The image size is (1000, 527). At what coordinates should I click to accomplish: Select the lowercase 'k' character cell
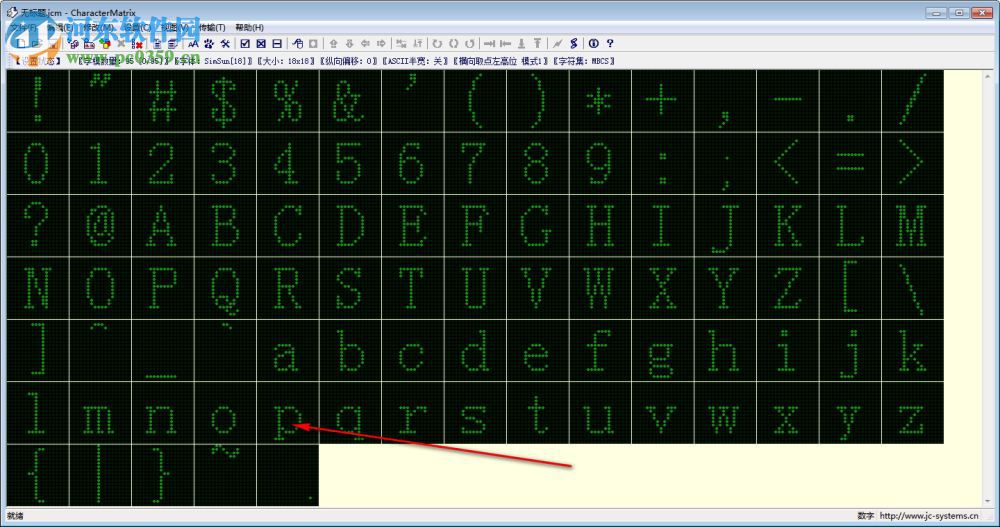click(913, 351)
